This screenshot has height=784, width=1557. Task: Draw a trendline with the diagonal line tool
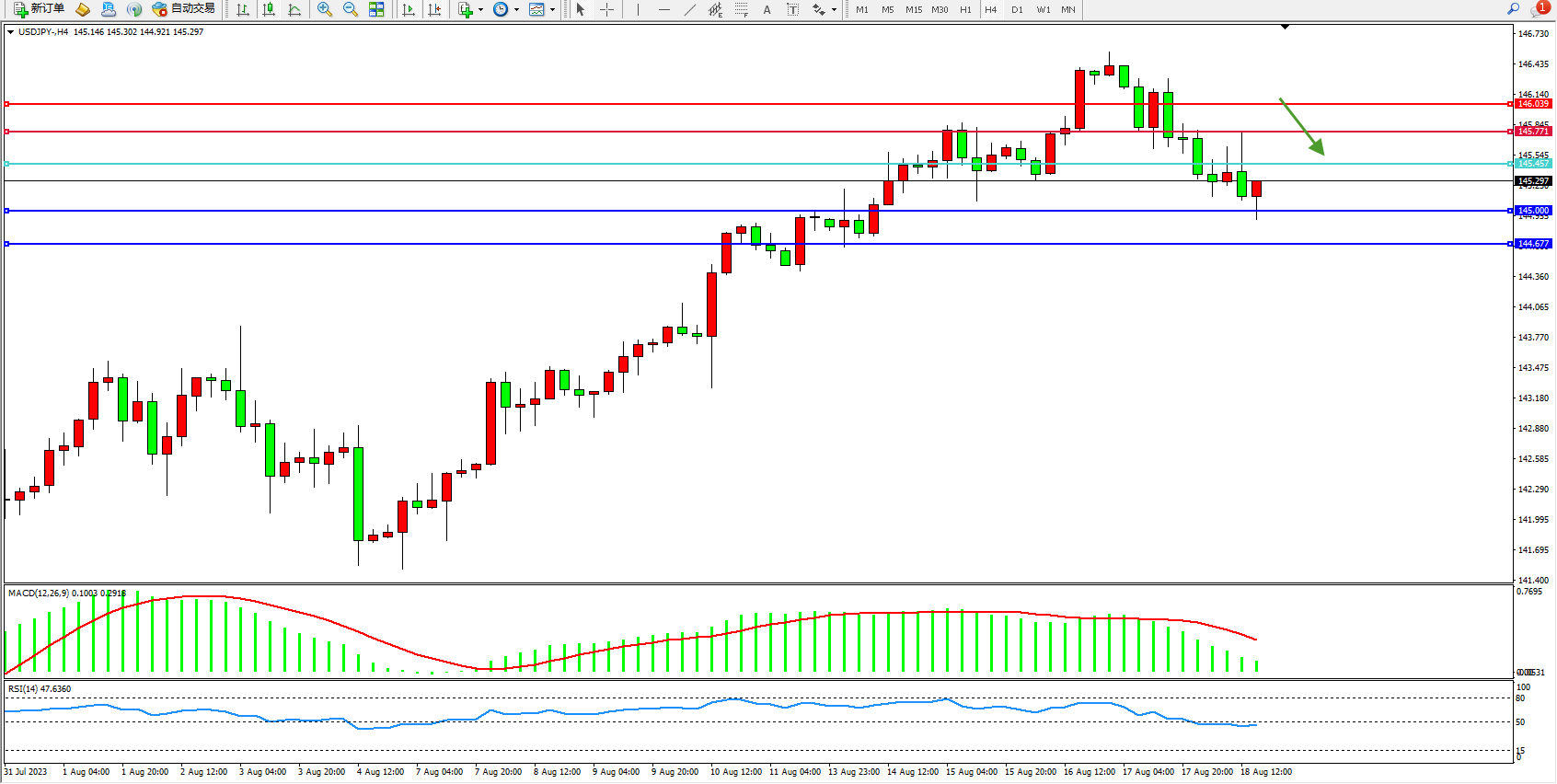point(690,9)
